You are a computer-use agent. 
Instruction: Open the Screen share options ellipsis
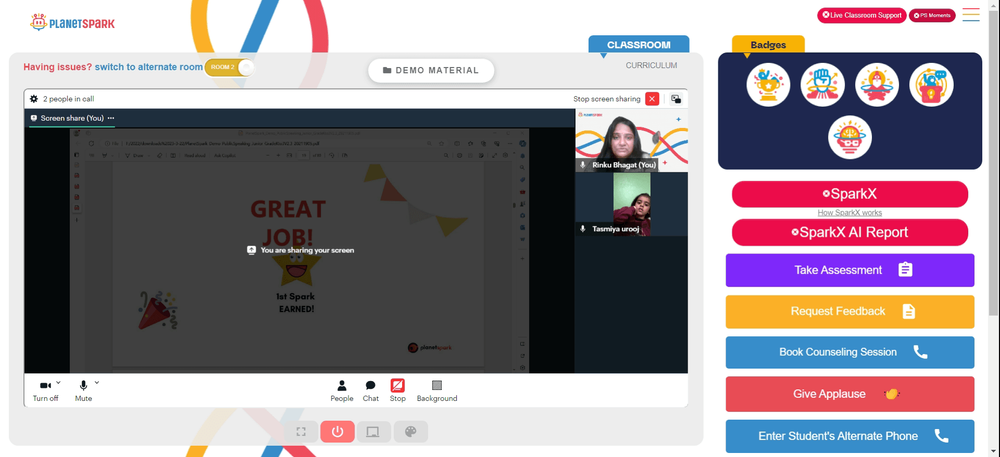tap(111, 118)
